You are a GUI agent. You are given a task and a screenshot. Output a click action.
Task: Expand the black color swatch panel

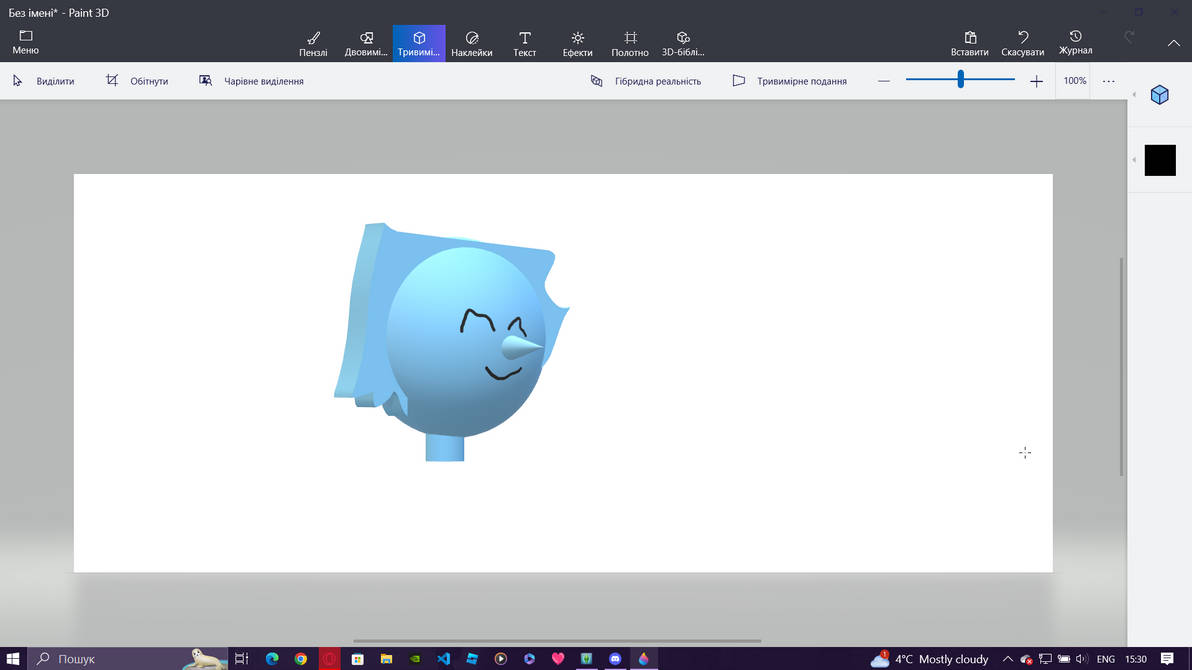1160,160
